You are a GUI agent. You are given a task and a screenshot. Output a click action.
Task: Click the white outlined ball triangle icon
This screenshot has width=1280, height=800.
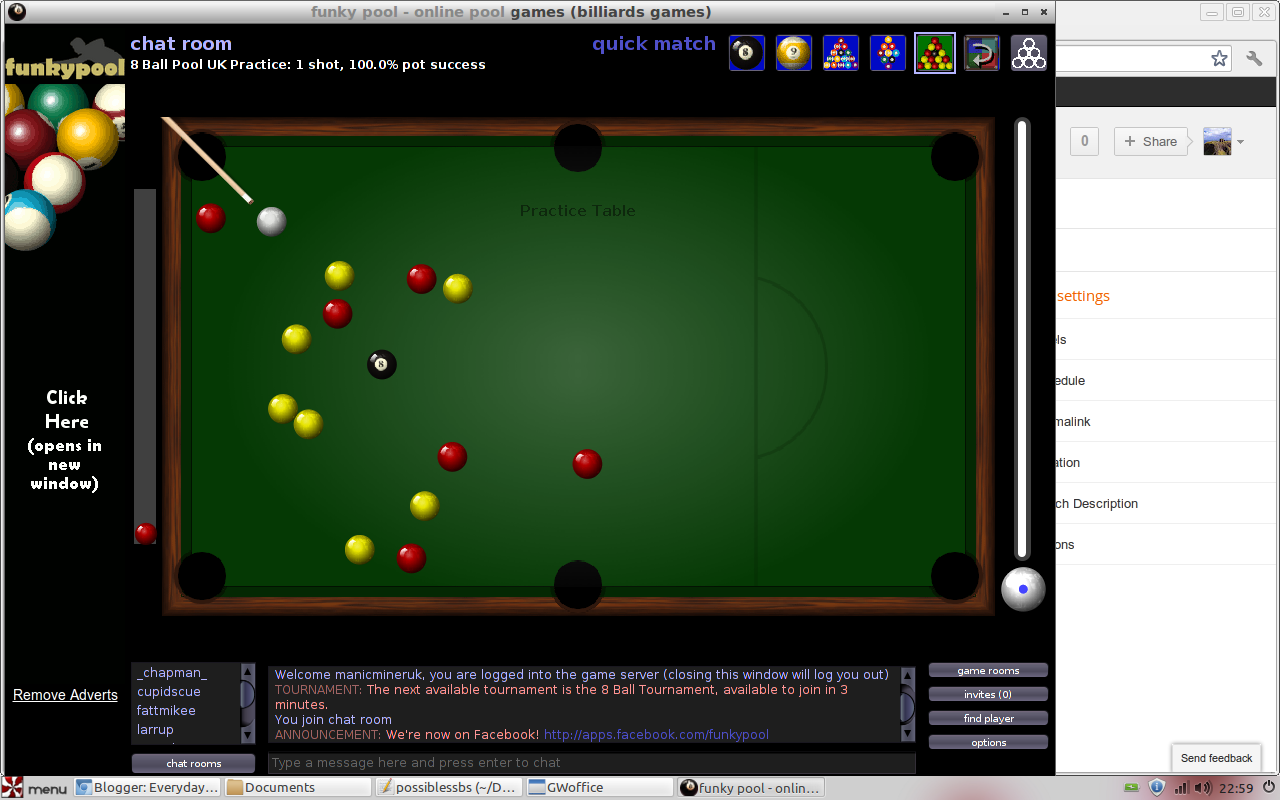[1029, 53]
